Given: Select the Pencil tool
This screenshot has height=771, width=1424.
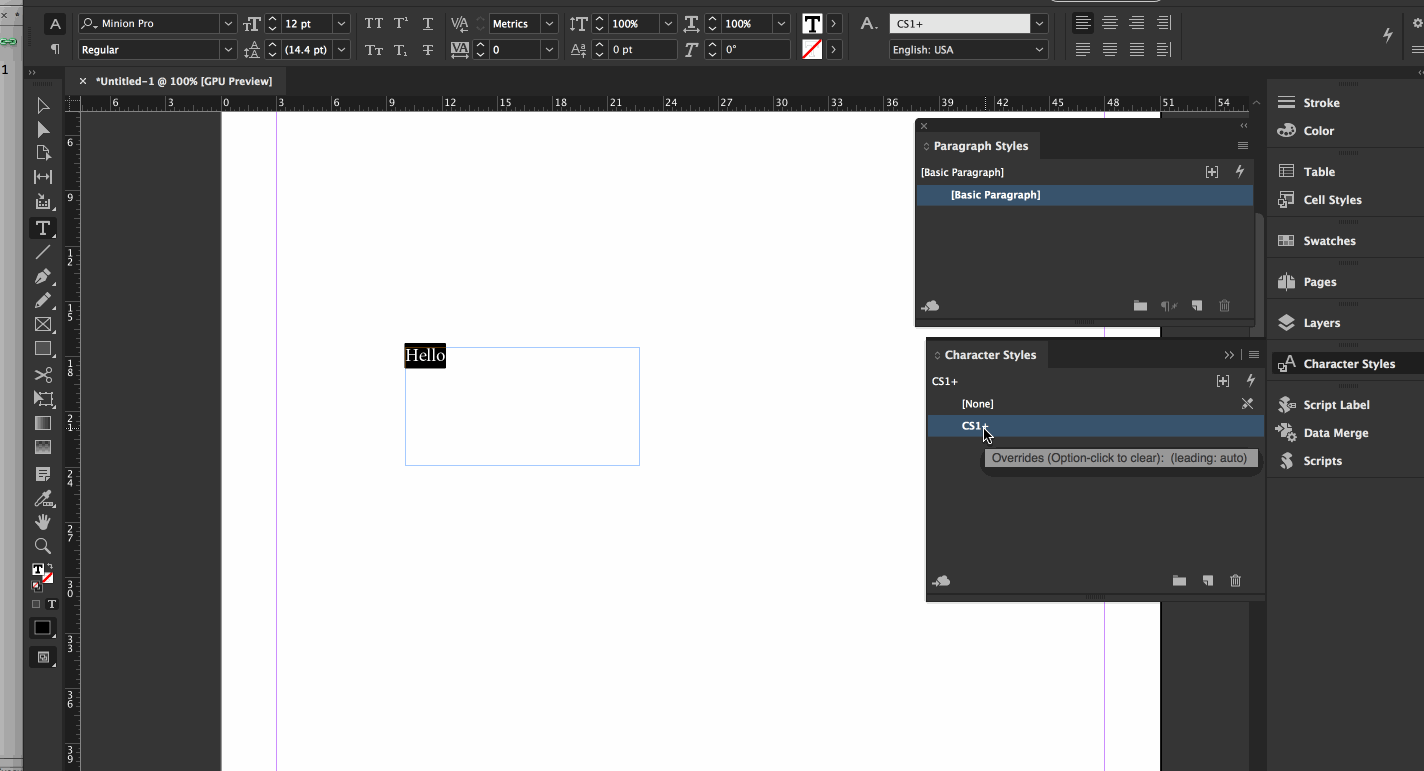Looking at the screenshot, I should [x=43, y=300].
